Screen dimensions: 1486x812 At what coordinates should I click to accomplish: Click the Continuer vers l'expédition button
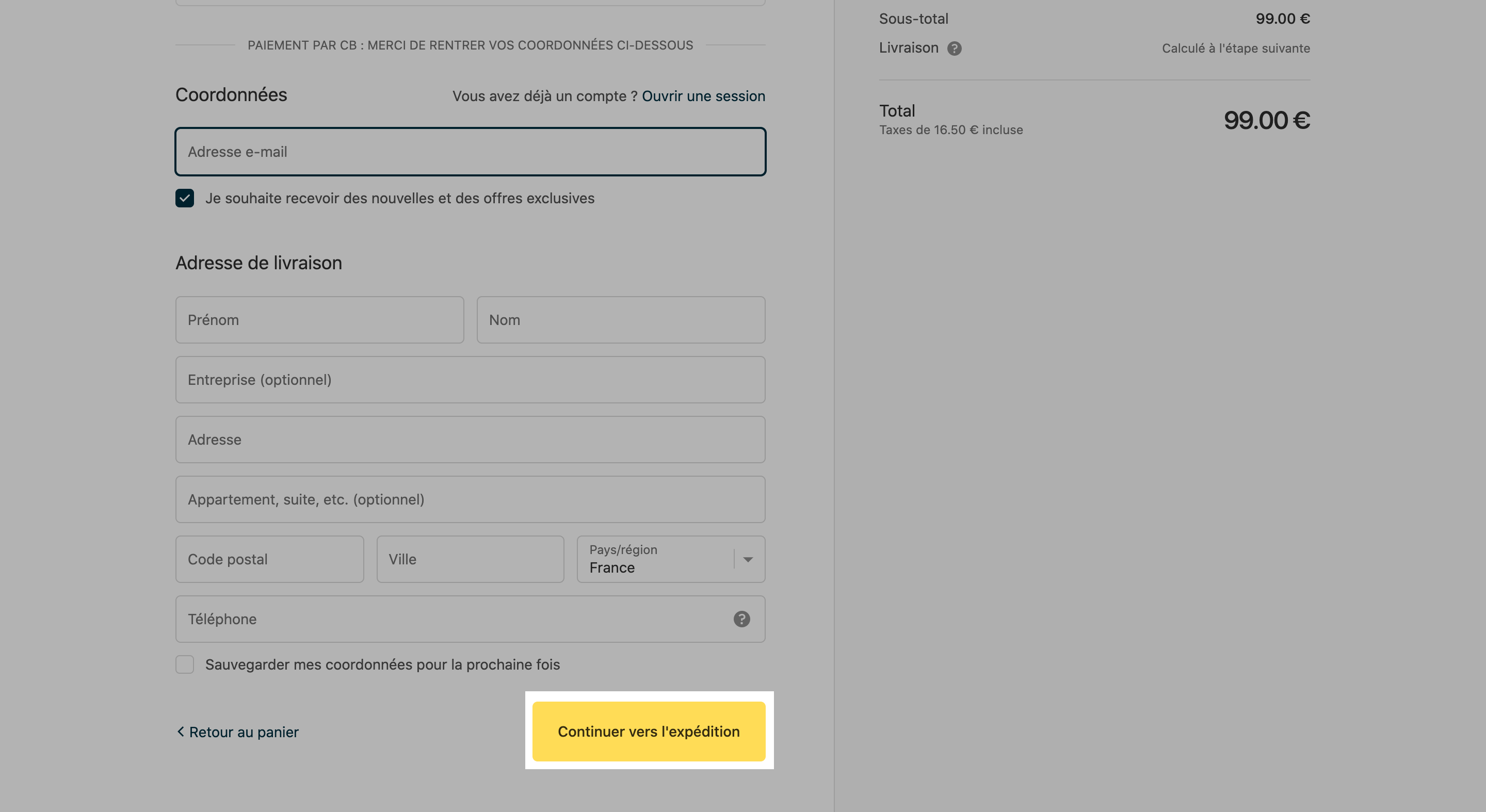click(649, 731)
